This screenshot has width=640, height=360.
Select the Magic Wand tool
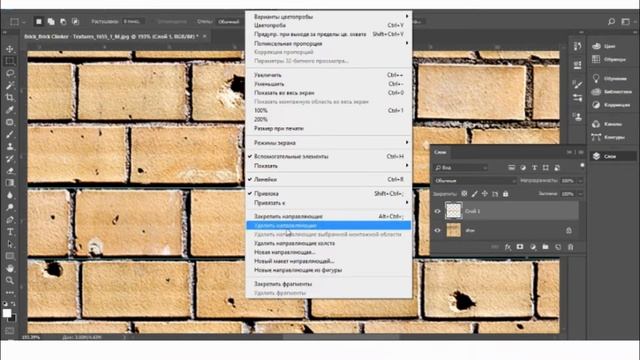click(10, 85)
